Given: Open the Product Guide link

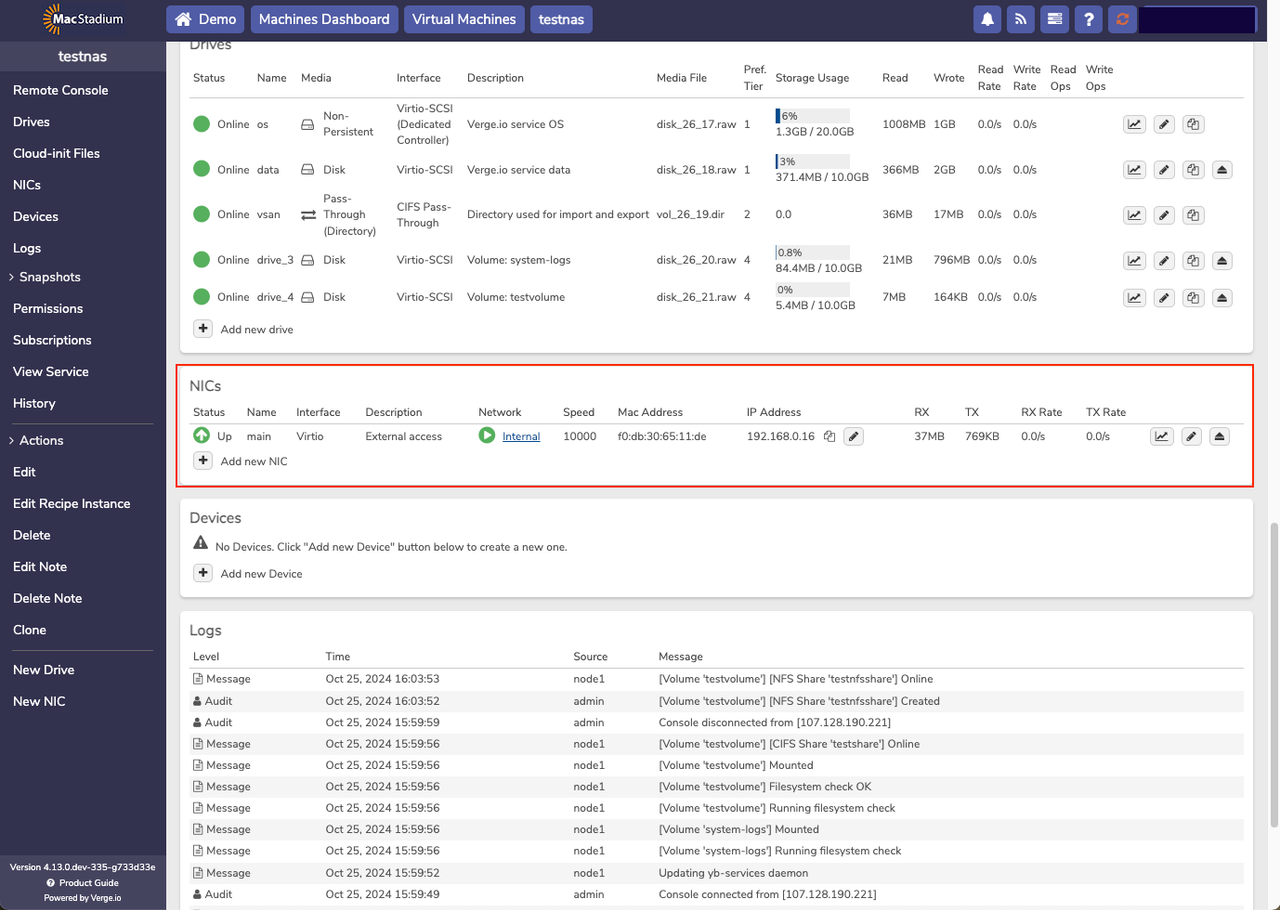Looking at the screenshot, I should click(83, 883).
